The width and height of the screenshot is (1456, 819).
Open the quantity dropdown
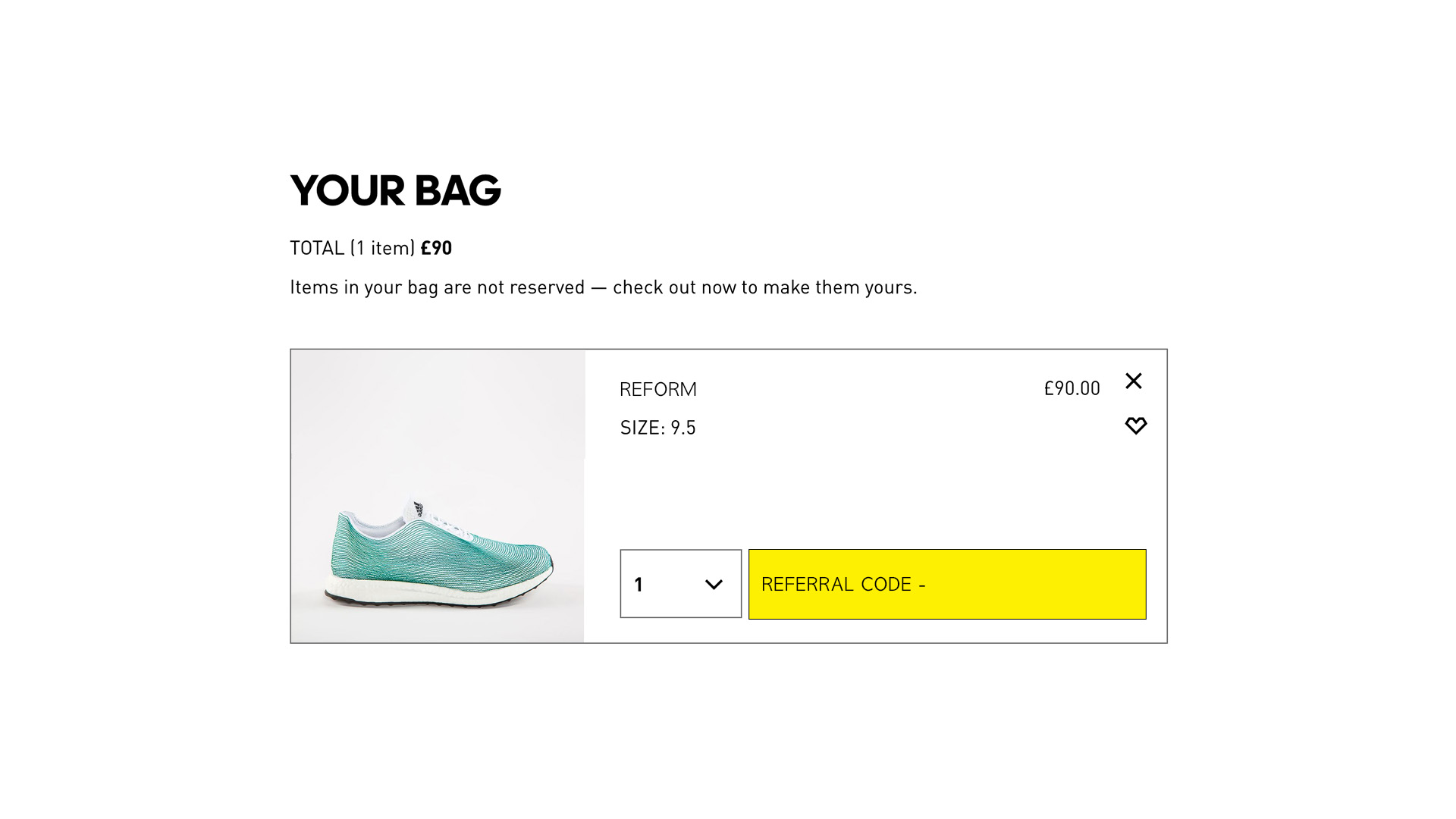point(680,584)
